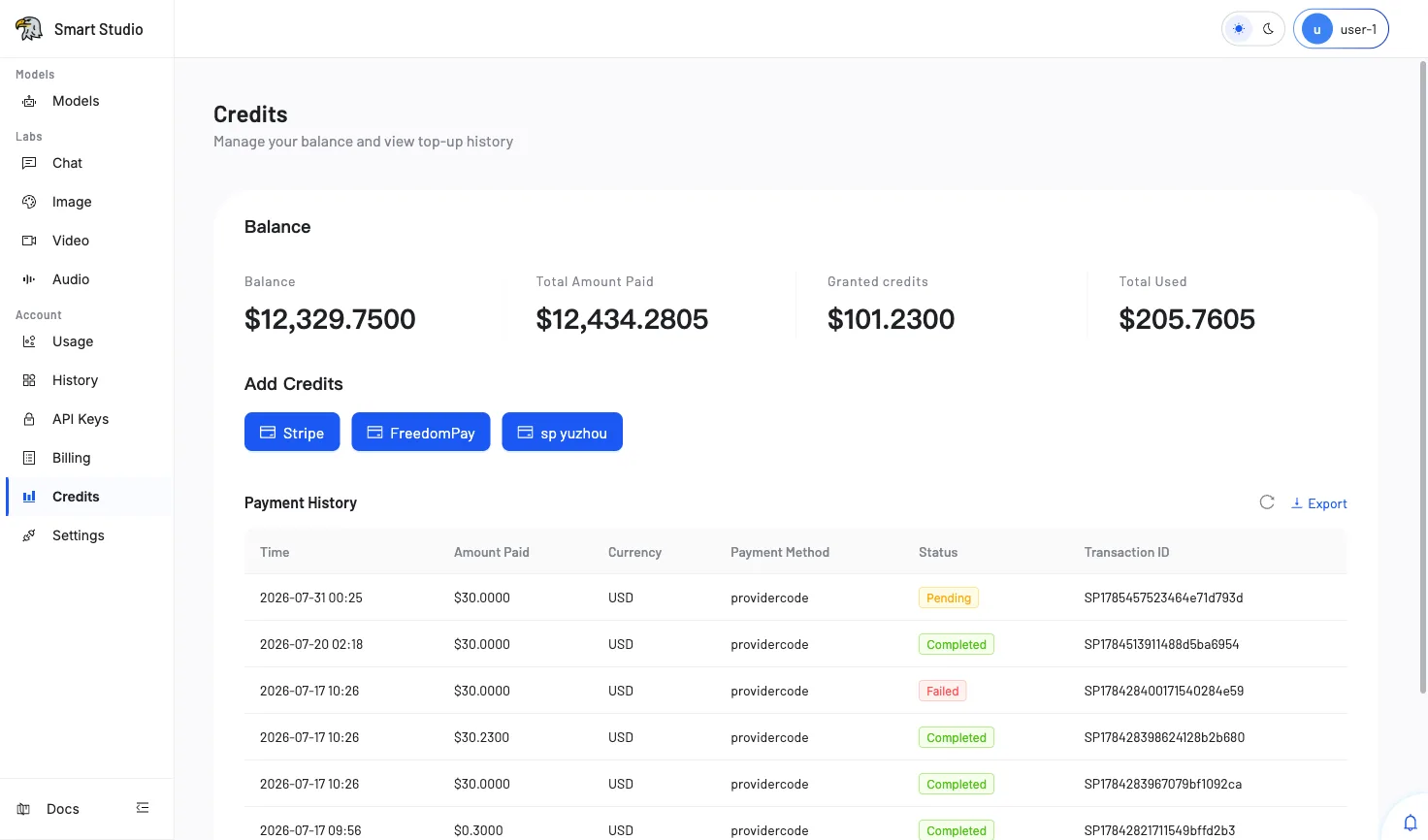The width and height of the screenshot is (1428, 840).
Task: Export the payment history
Action: pyautogui.click(x=1318, y=503)
